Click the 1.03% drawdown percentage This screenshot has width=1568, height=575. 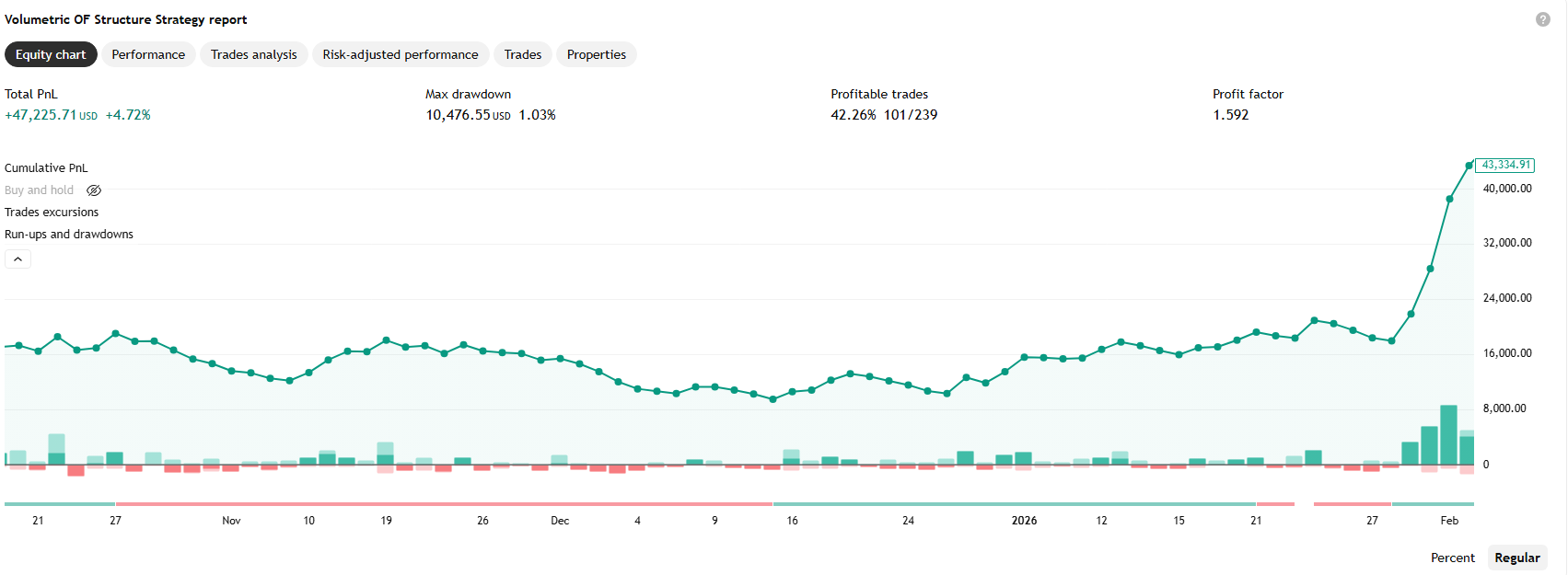pos(537,115)
